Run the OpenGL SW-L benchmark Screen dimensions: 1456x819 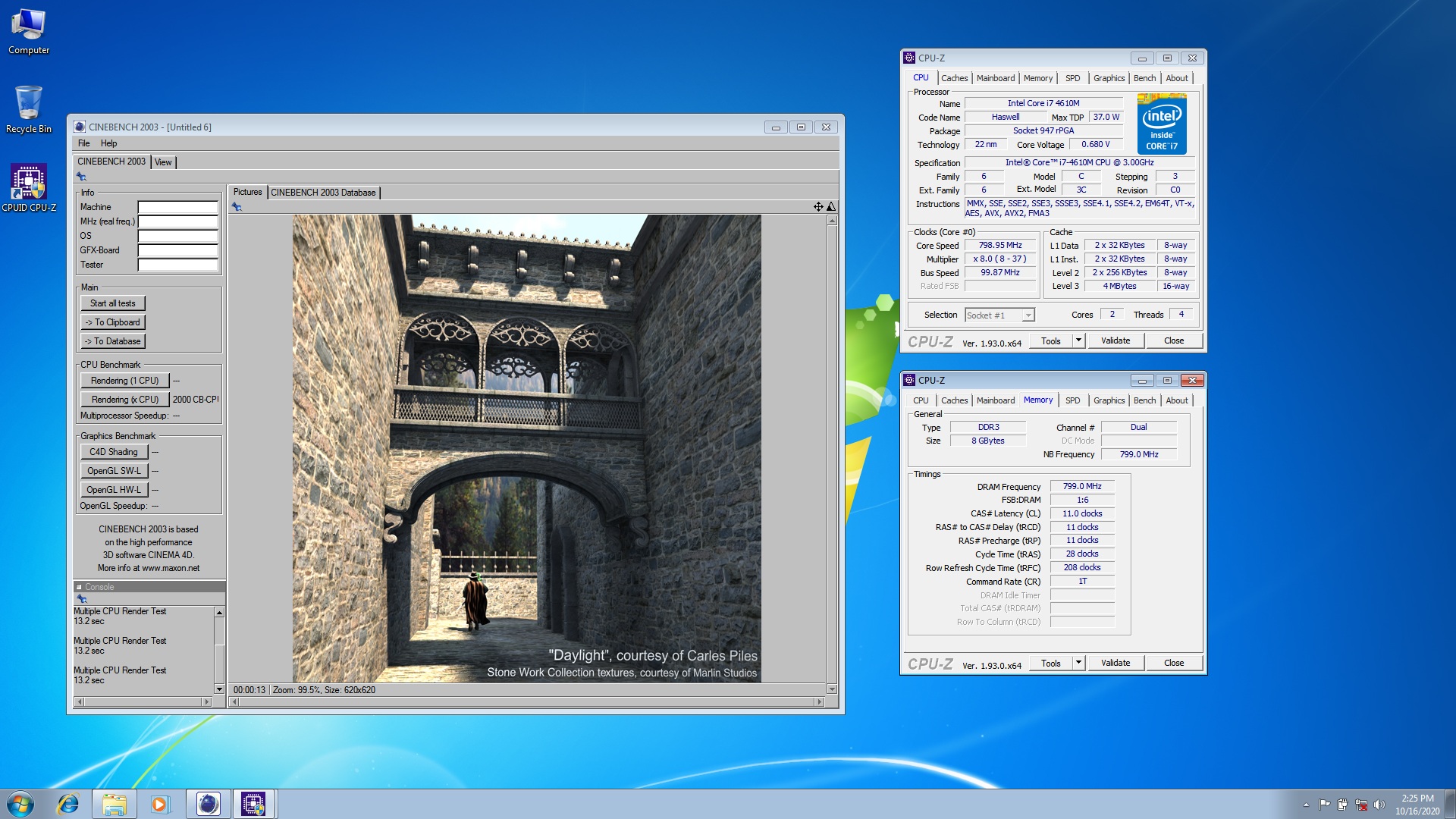[x=114, y=471]
